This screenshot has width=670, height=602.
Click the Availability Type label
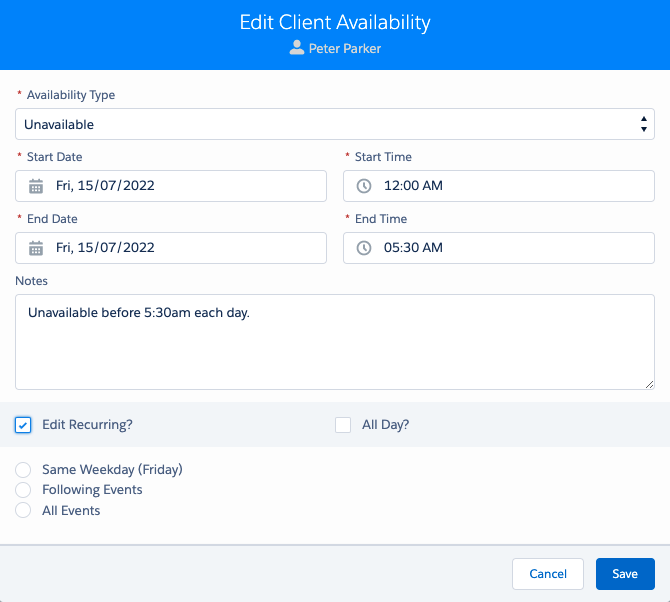coord(71,95)
